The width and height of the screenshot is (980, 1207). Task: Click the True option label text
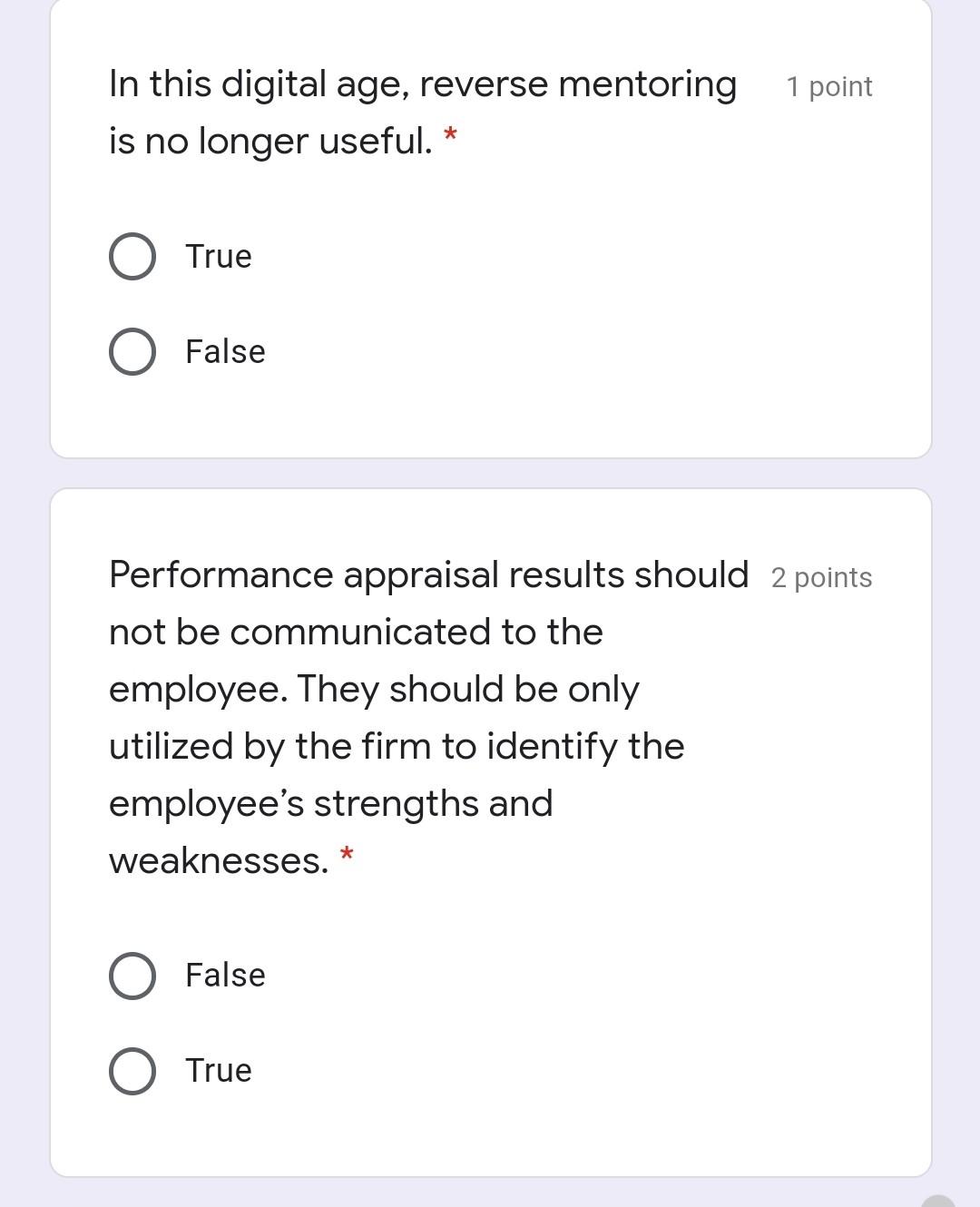pyautogui.click(x=218, y=256)
